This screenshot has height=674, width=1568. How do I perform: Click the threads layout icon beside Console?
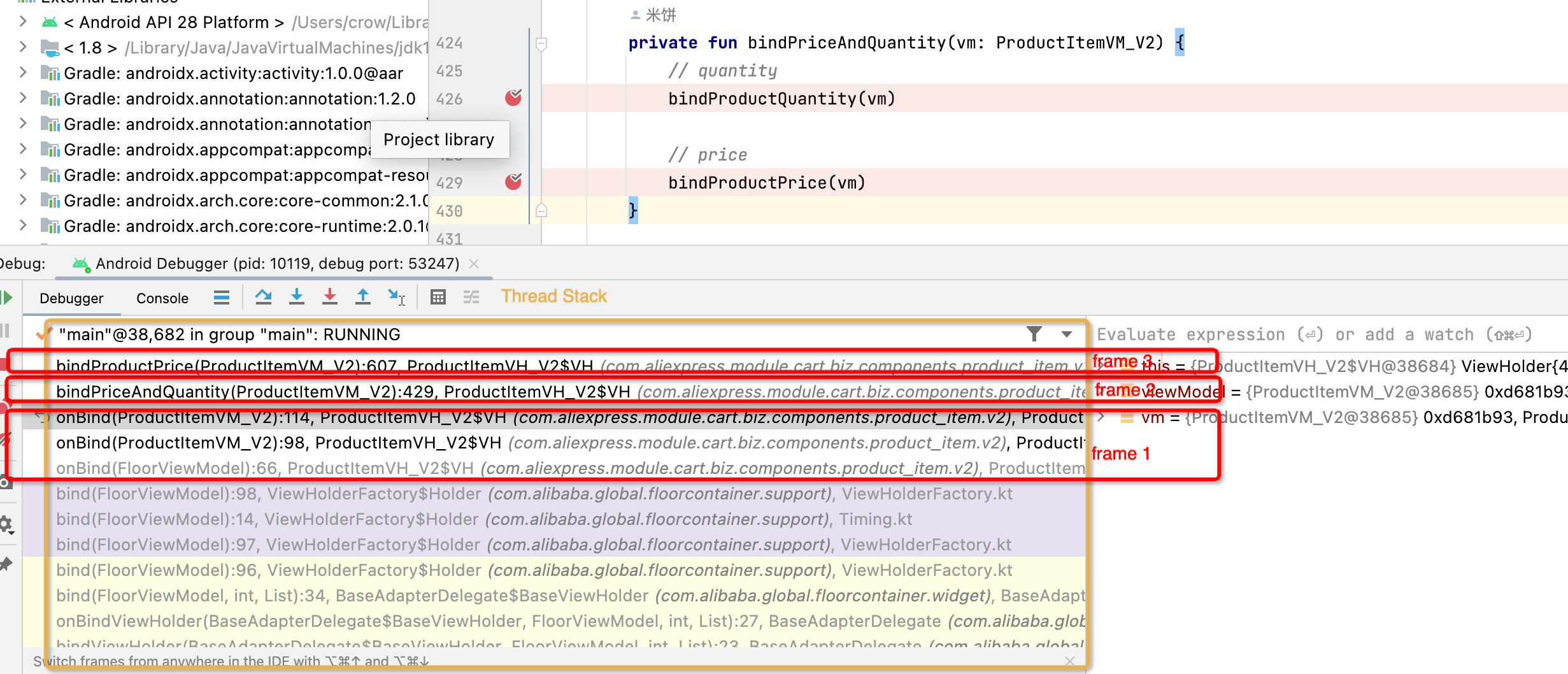point(221,298)
